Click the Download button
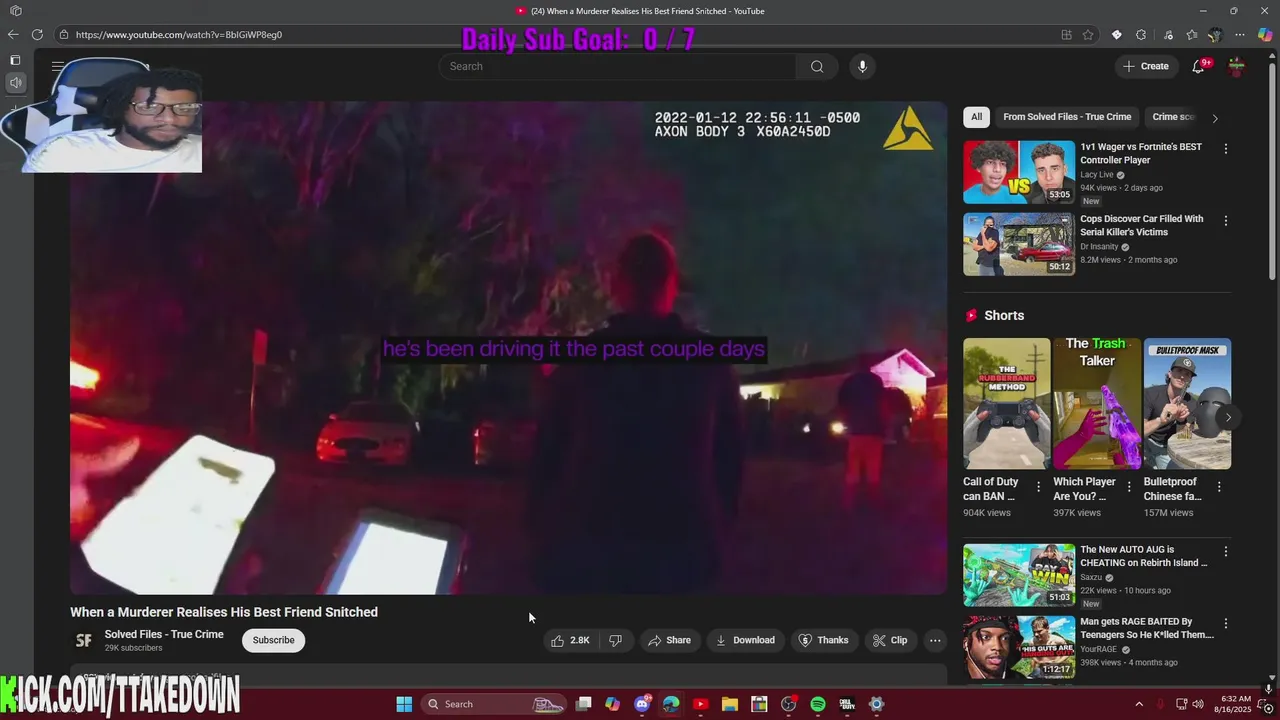Image resolution: width=1280 pixels, height=720 pixels. pyautogui.click(x=745, y=640)
